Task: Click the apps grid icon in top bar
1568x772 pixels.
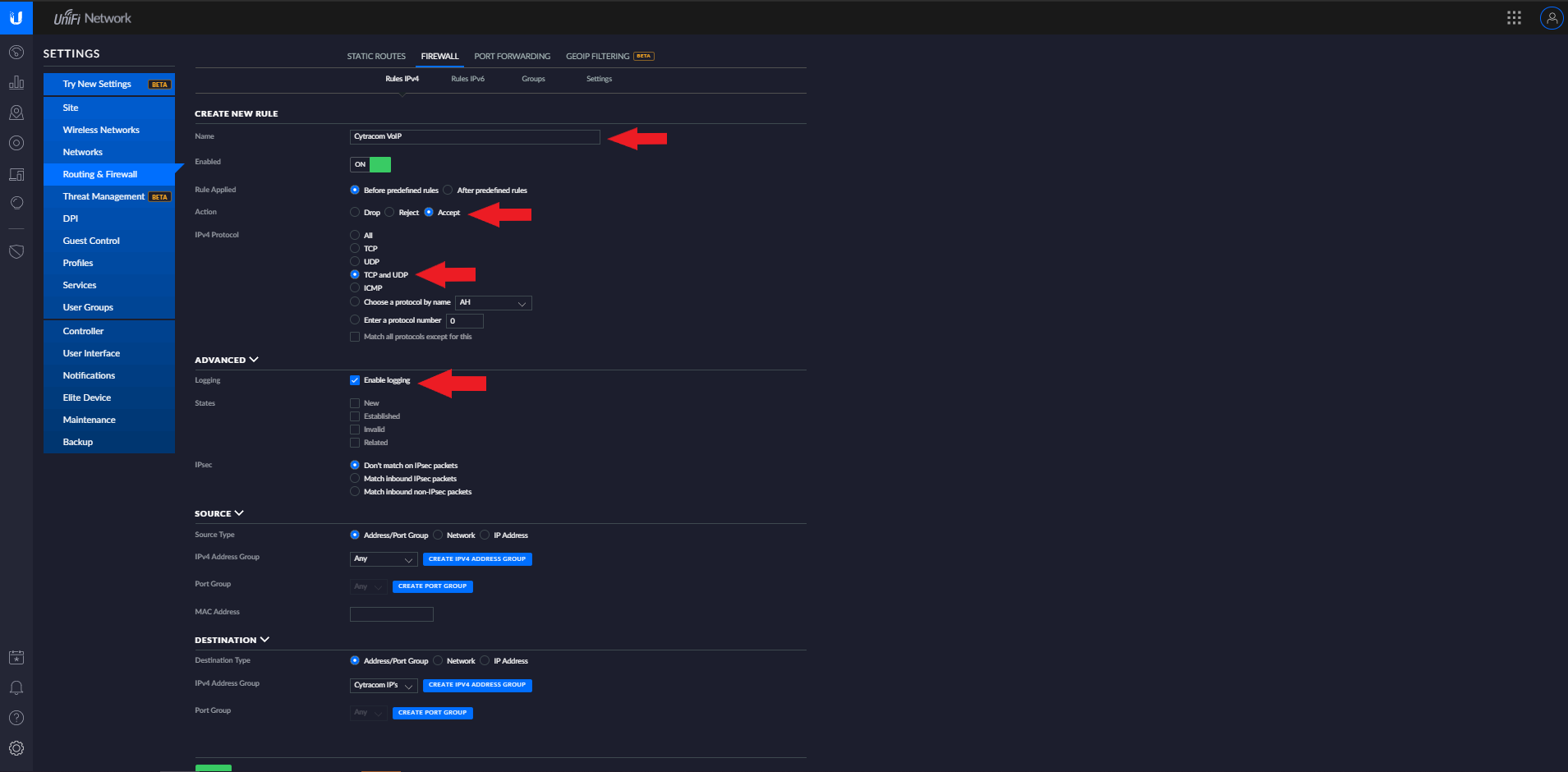Action: (1514, 16)
